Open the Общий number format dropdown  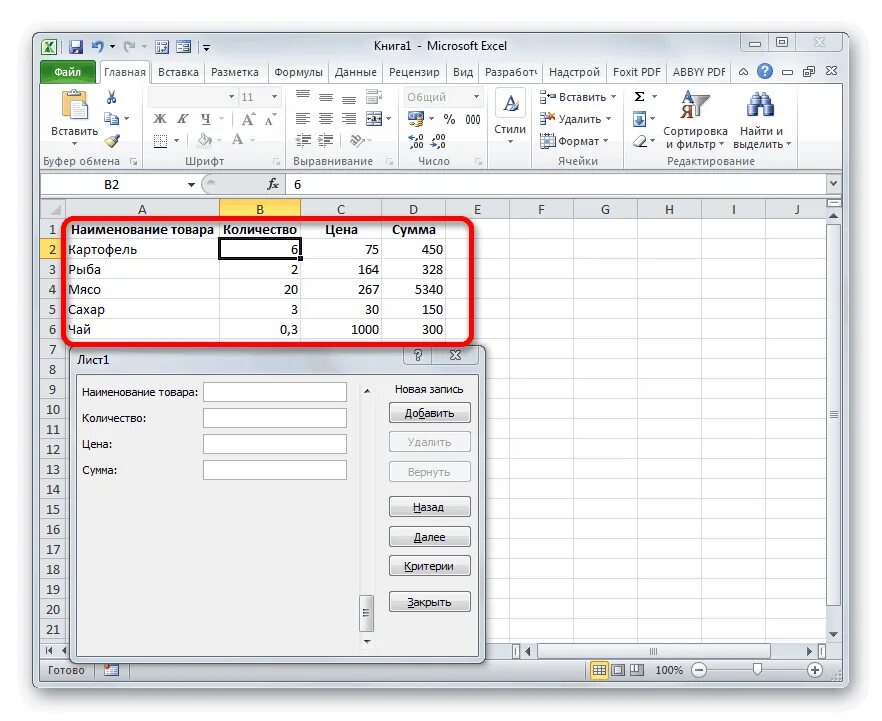pos(476,97)
